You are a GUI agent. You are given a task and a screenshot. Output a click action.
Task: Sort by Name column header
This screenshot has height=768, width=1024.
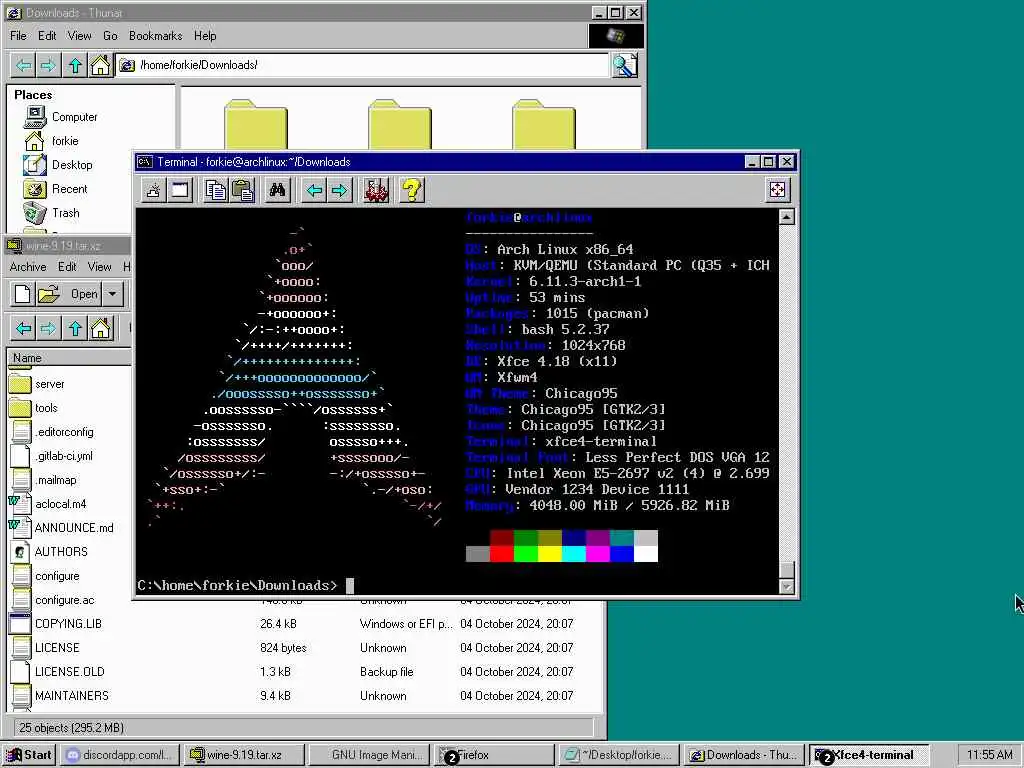pyautogui.click(x=69, y=358)
